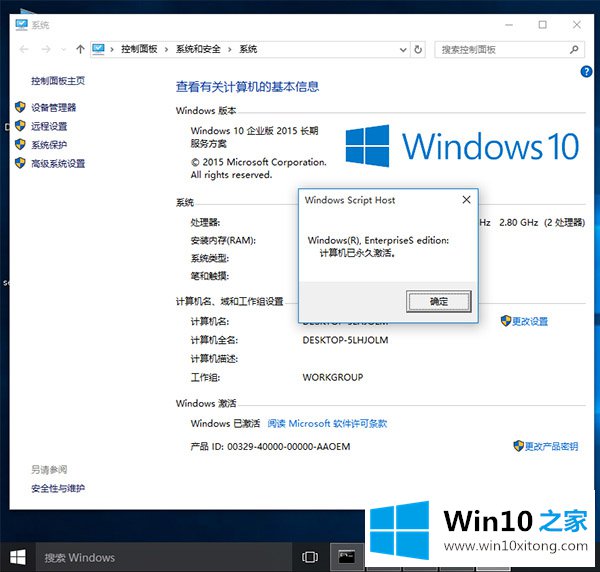Image resolution: width=600 pixels, height=572 pixels.
Task: Click the 查看有关计算机的基本信息 heading
Action: click(247, 87)
